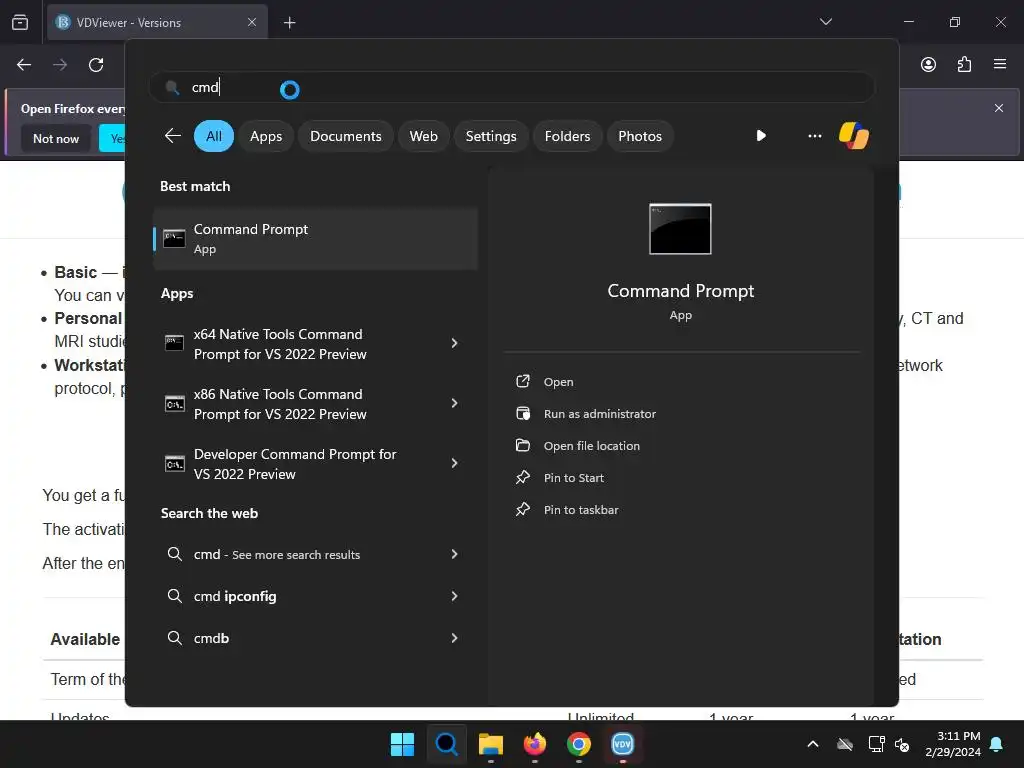
Task: Expand the cmd ipconfig chevron
Action: pos(455,596)
